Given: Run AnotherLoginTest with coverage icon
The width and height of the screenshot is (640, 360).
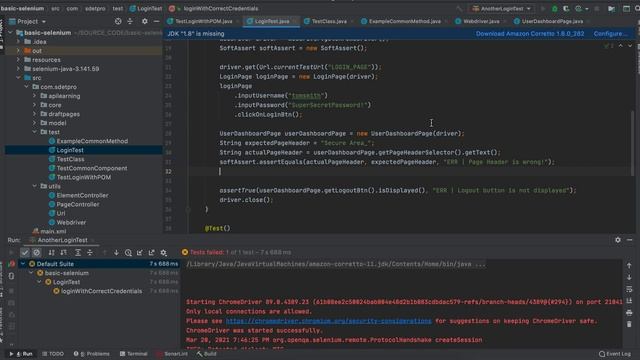Looking at the screenshot, I should pos(566,9).
